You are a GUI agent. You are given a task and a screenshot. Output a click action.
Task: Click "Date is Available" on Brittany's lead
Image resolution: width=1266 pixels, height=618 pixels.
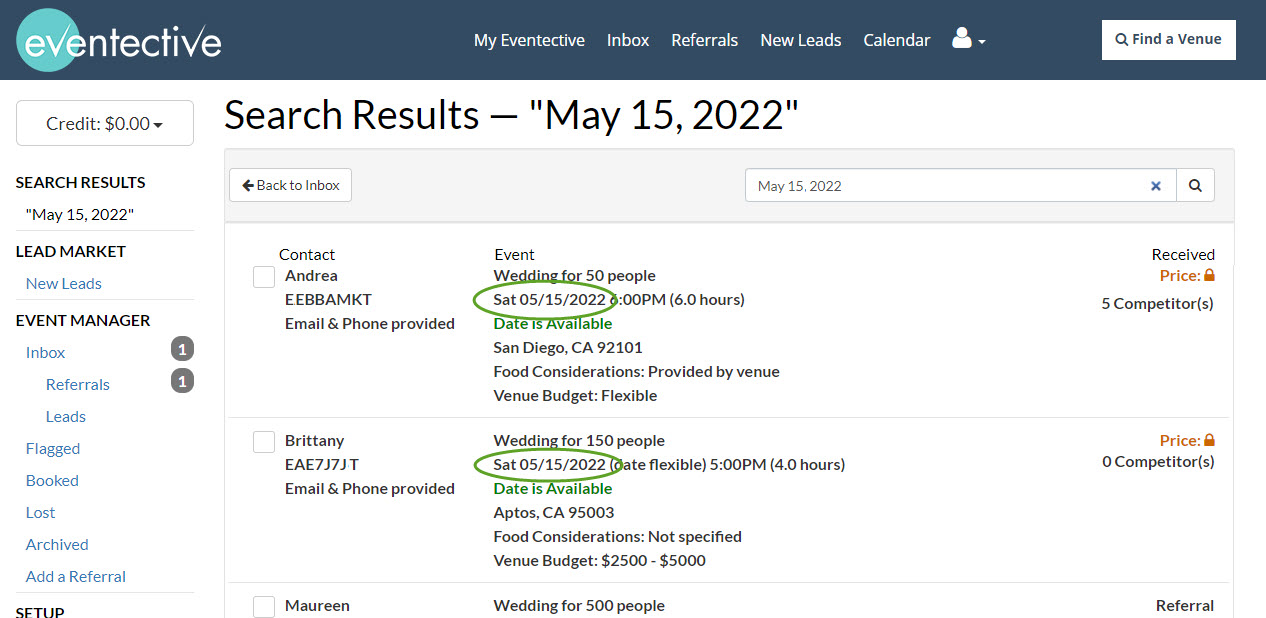tap(553, 489)
